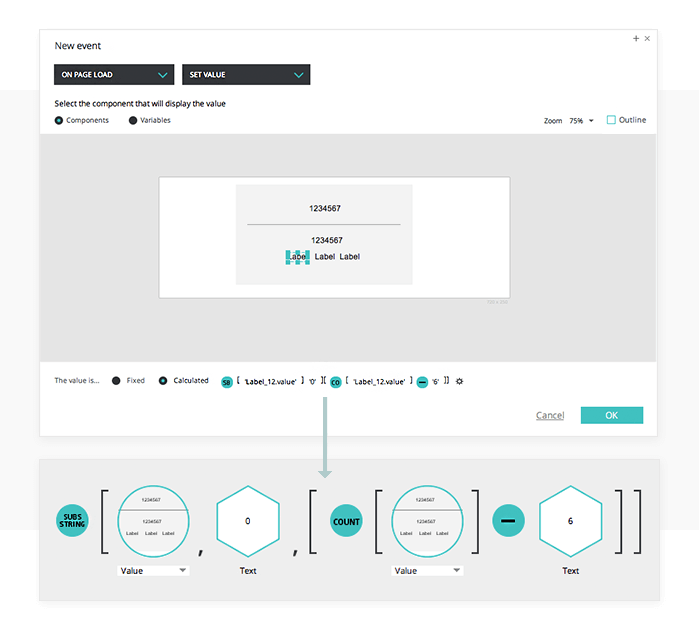Viewport: 700px width, 635px height.
Task: Select the Components radio option
Action: pyautogui.click(x=58, y=121)
